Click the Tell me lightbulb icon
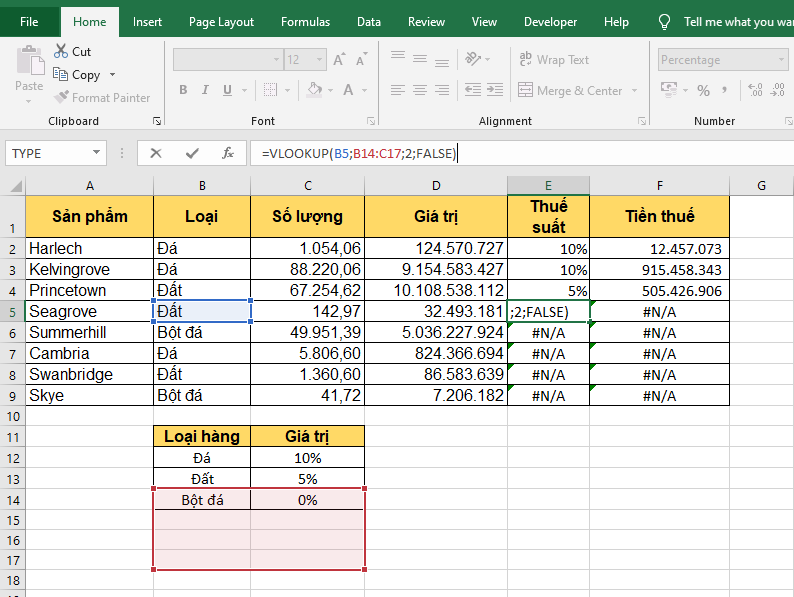The width and height of the screenshot is (794, 597). point(664,22)
